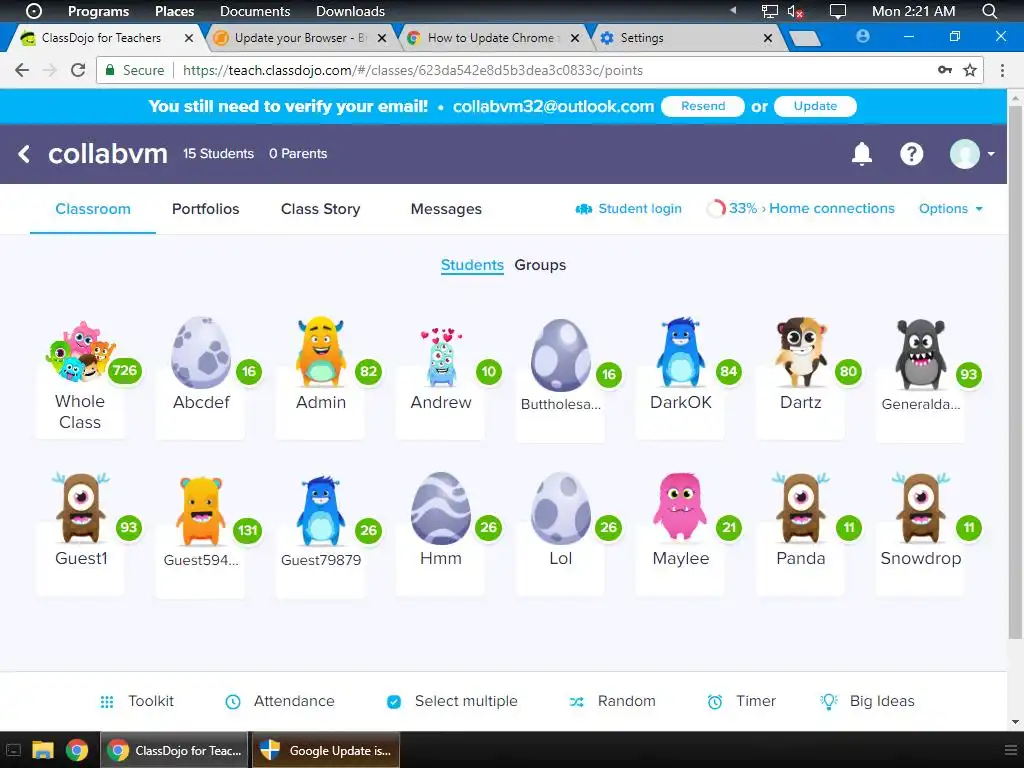Enable Select multiple checkbox
This screenshot has width=1024, height=768.
pyautogui.click(x=394, y=702)
